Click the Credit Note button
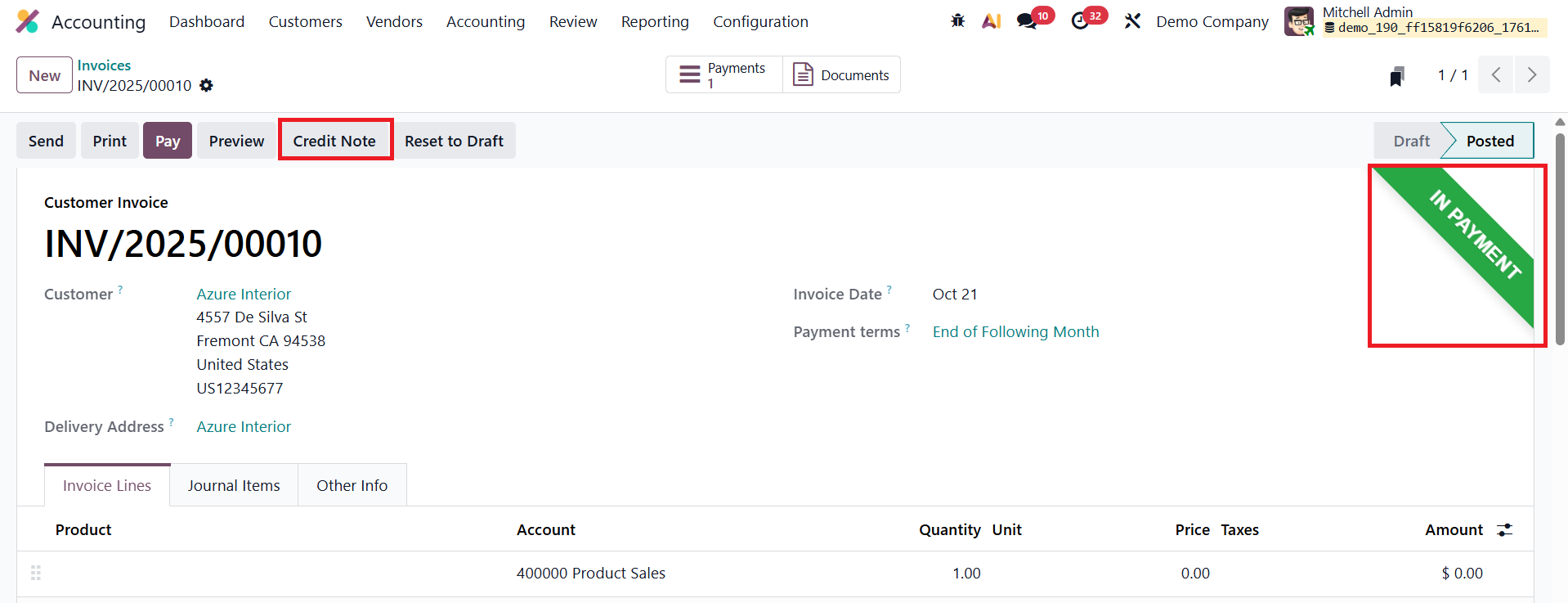 334,141
